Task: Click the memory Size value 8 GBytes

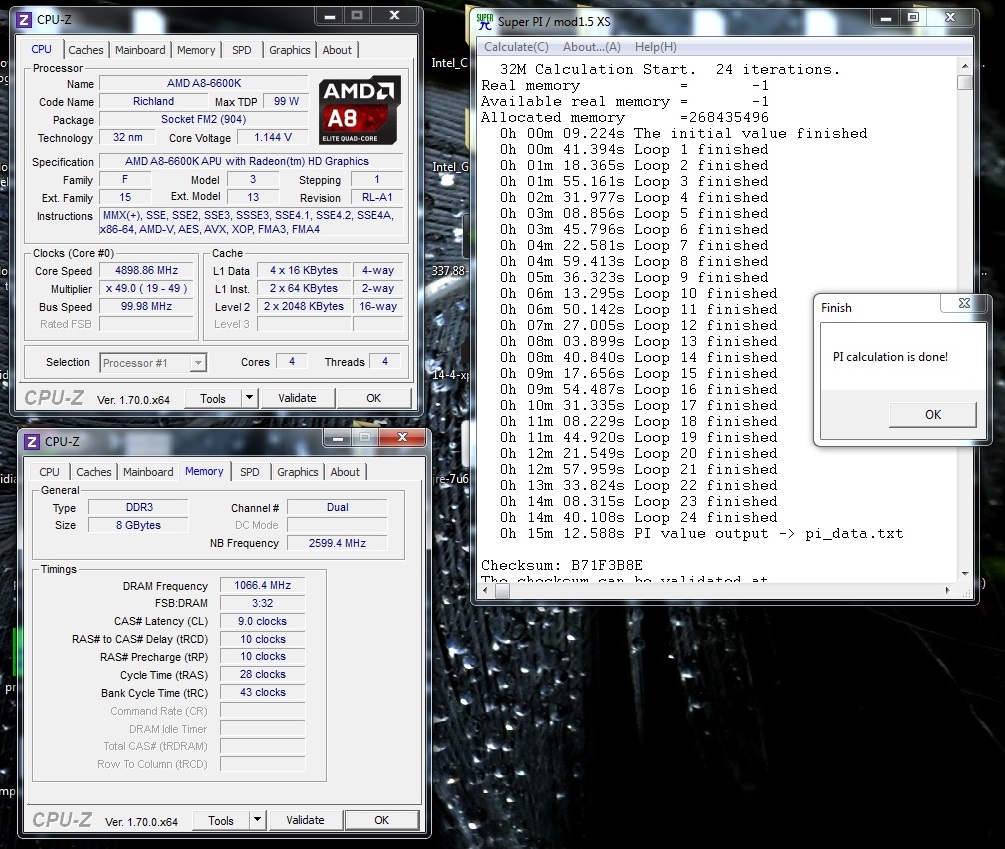Action: (x=138, y=525)
